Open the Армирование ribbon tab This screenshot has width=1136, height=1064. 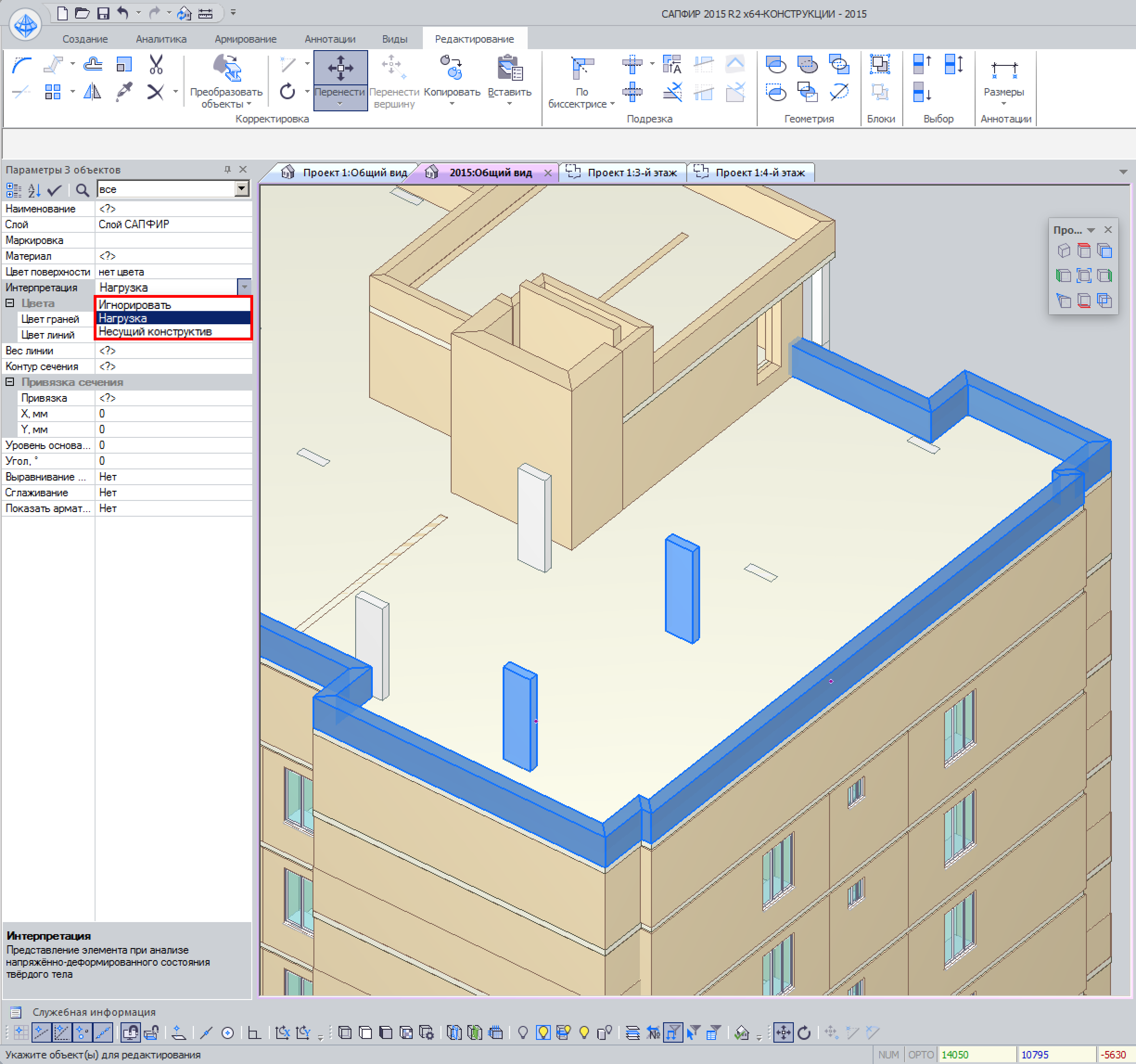[x=245, y=39]
